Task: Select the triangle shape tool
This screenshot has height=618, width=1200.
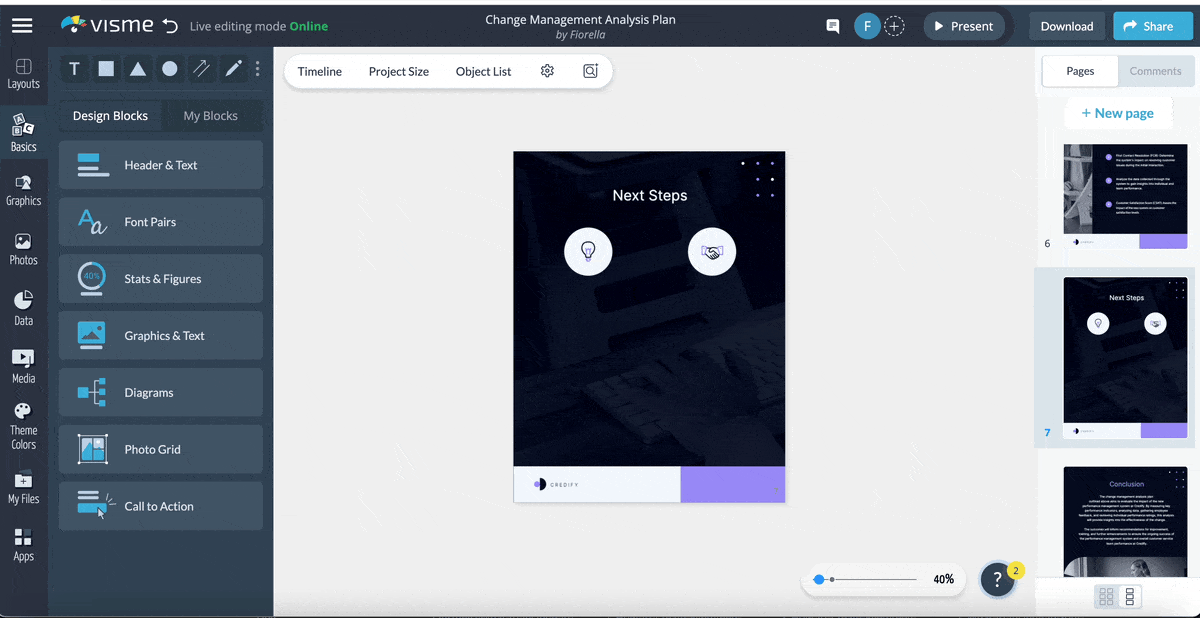Action: click(138, 69)
